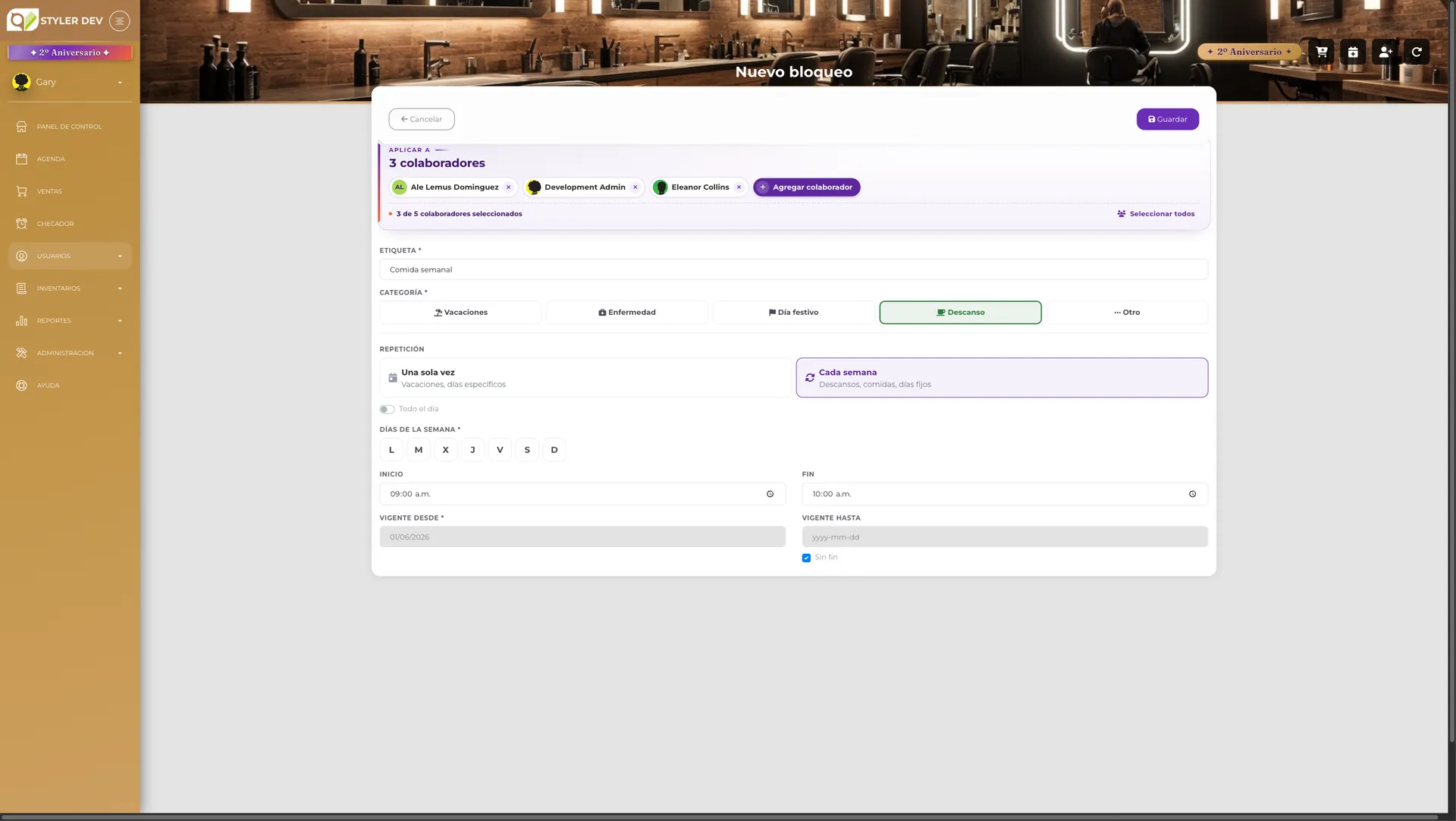Image resolution: width=1456 pixels, height=821 pixels.
Task: Click Seleccionar todos link
Action: (x=1156, y=214)
